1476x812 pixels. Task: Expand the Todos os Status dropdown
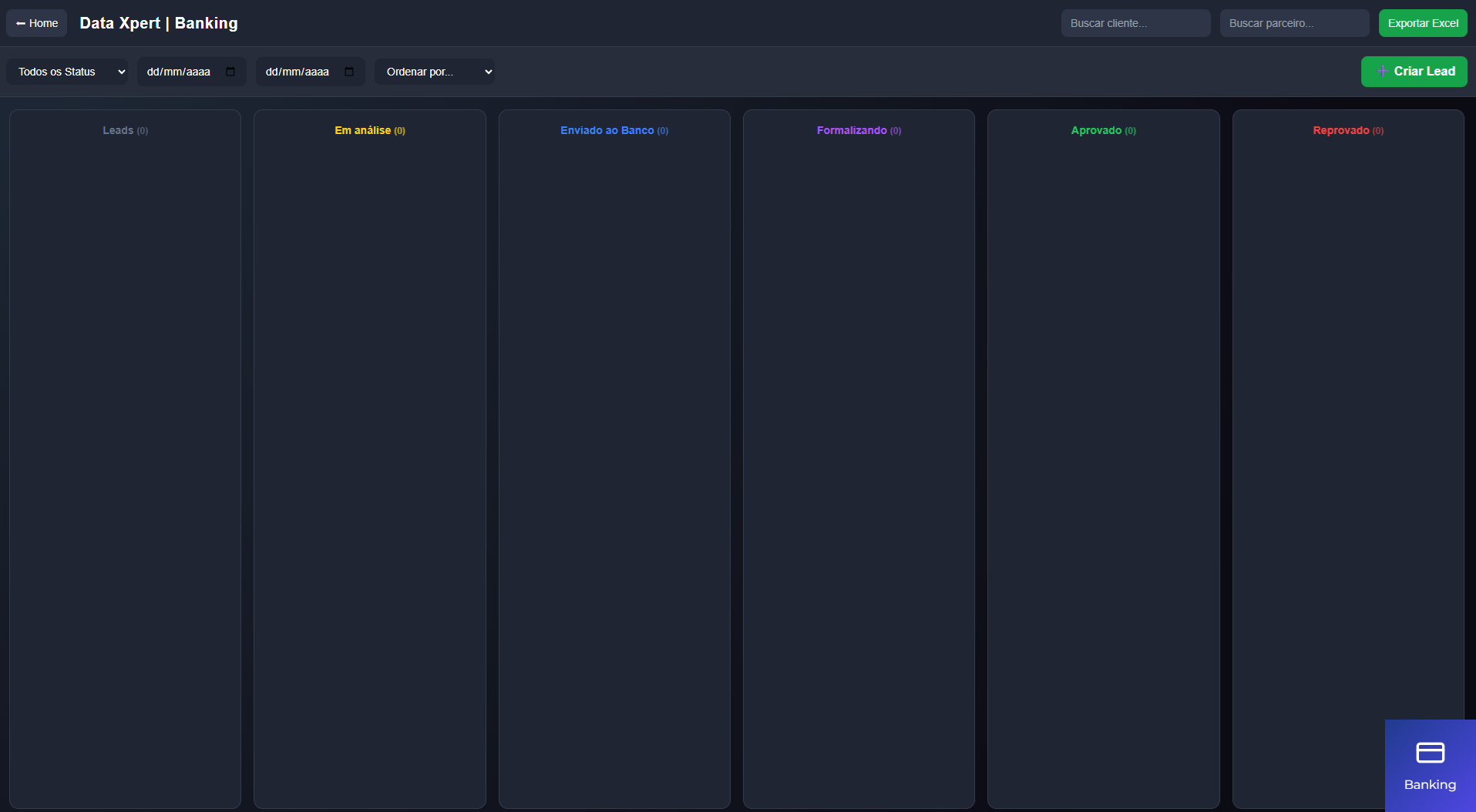67,72
